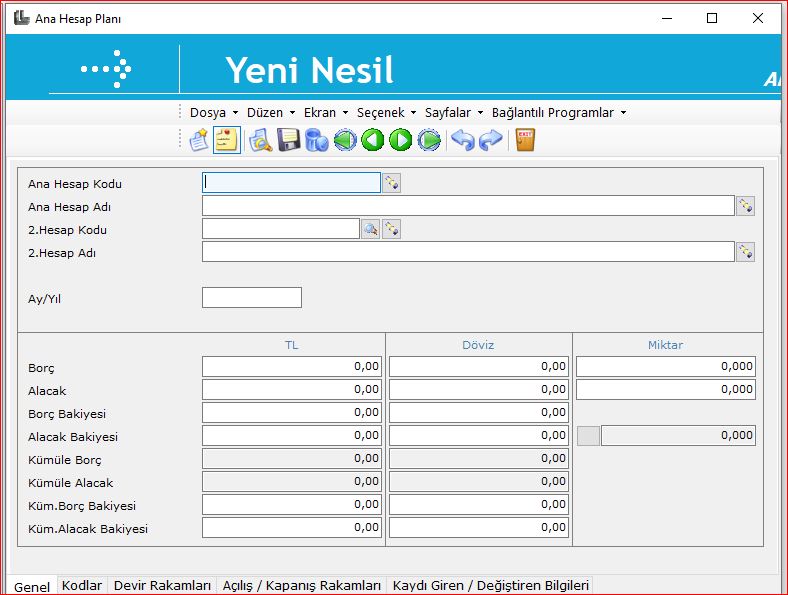
Task: Open the Dosya menu
Action: pyautogui.click(x=213, y=113)
